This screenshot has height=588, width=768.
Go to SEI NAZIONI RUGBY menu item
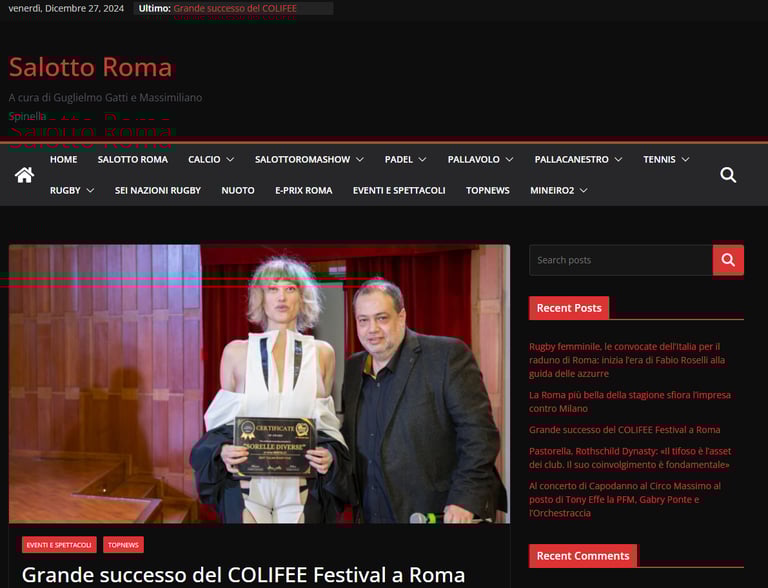tap(158, 191)
